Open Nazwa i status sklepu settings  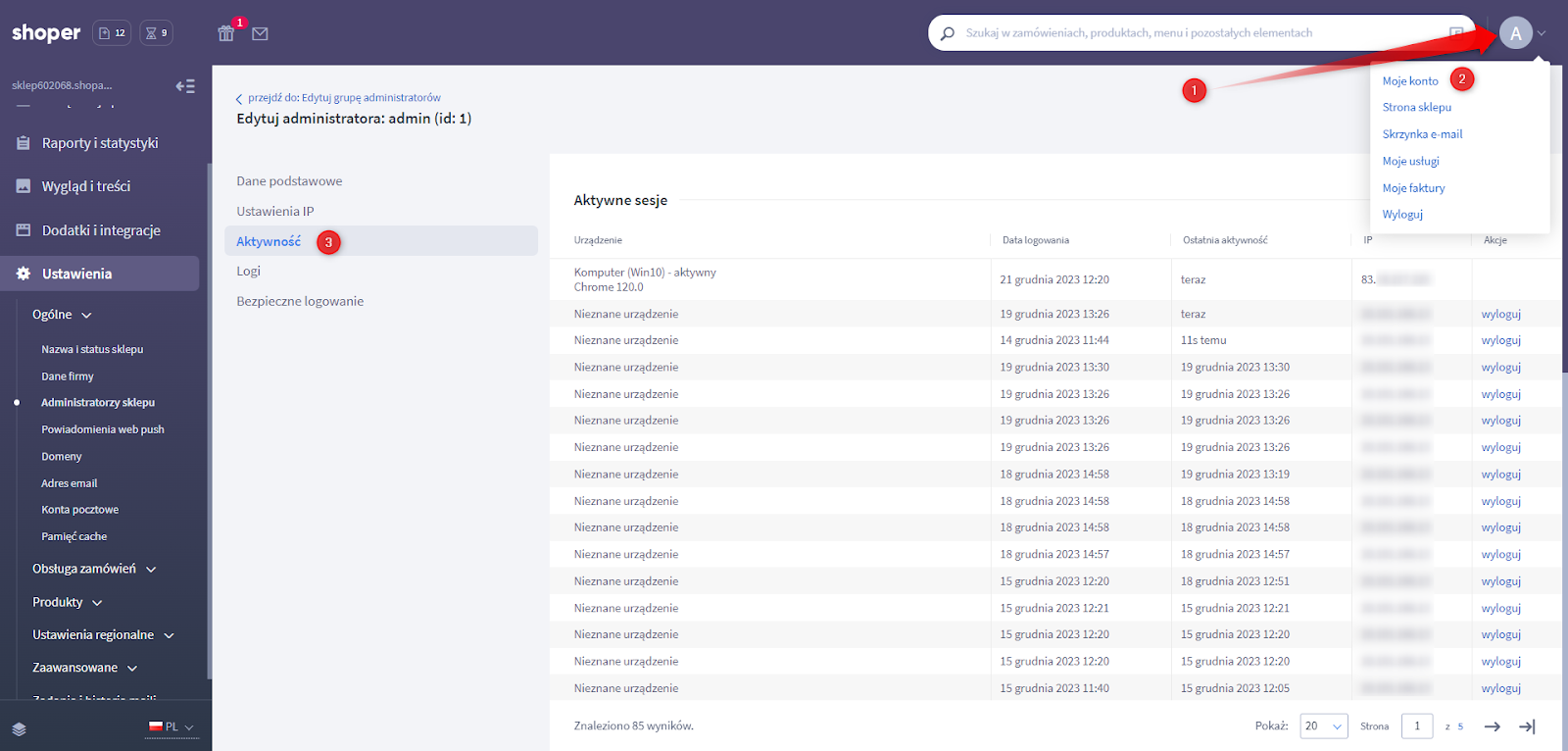pos(92,350)
